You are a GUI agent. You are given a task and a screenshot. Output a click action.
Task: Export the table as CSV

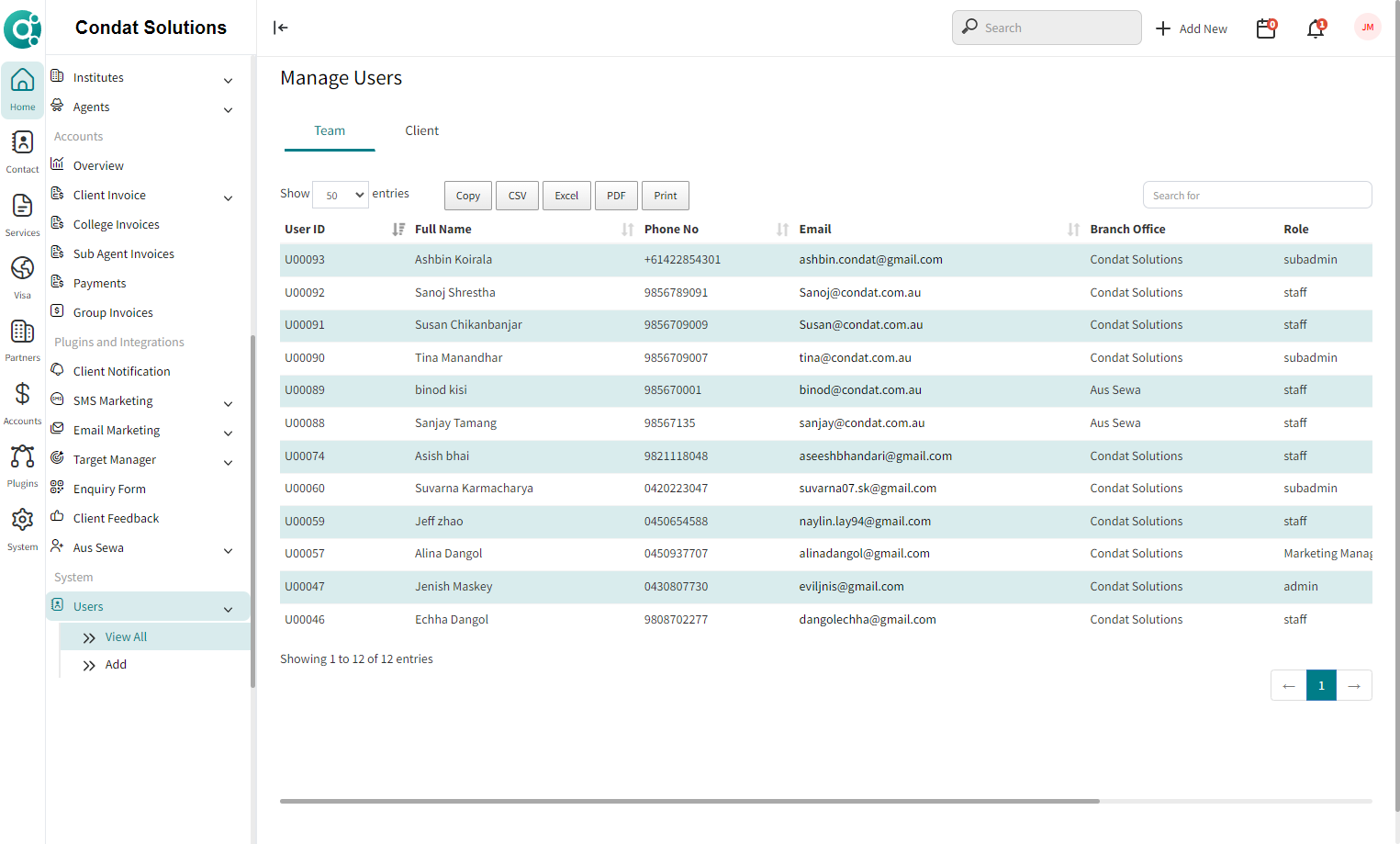[x=518, y=196]
